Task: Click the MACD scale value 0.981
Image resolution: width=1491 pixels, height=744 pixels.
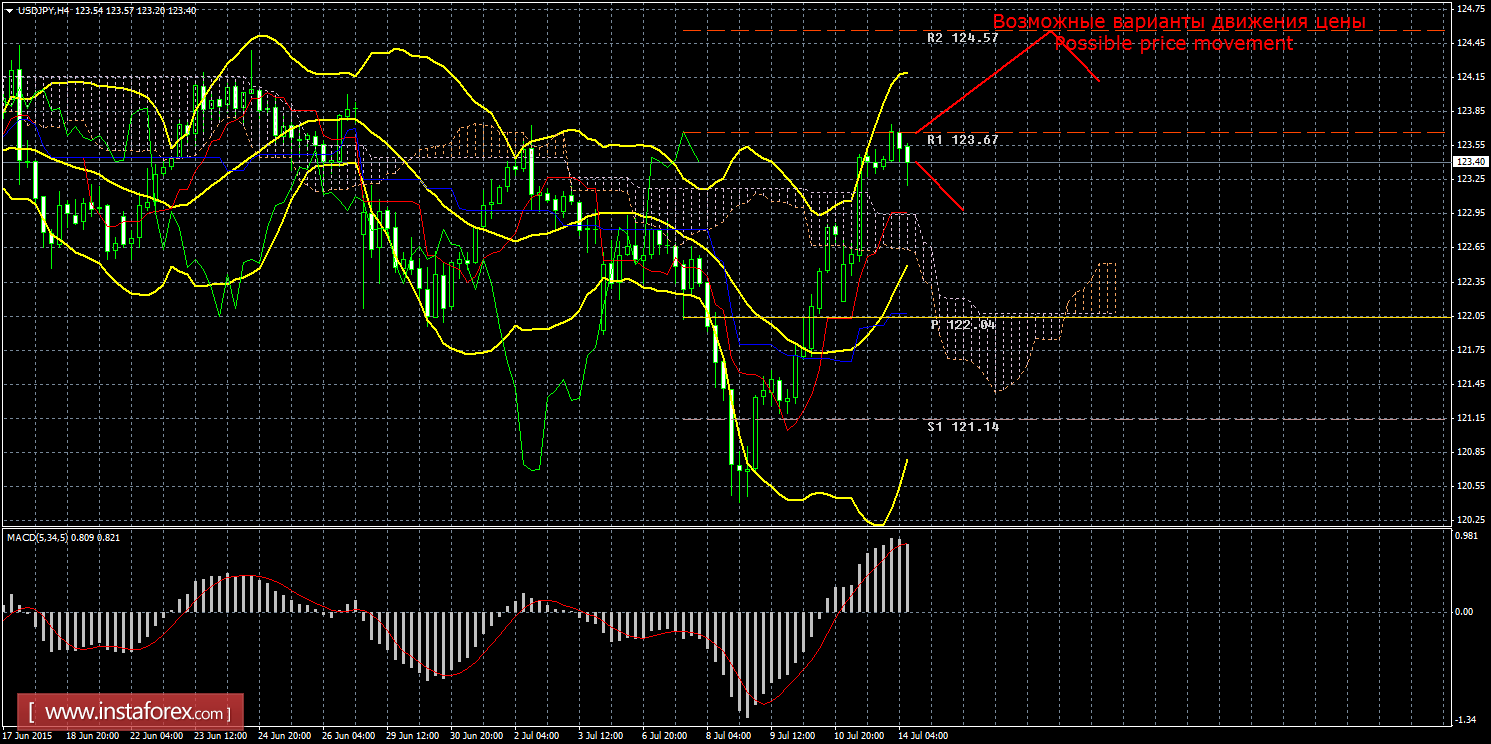Action: pyautogui.click(x=1468, y=536)
